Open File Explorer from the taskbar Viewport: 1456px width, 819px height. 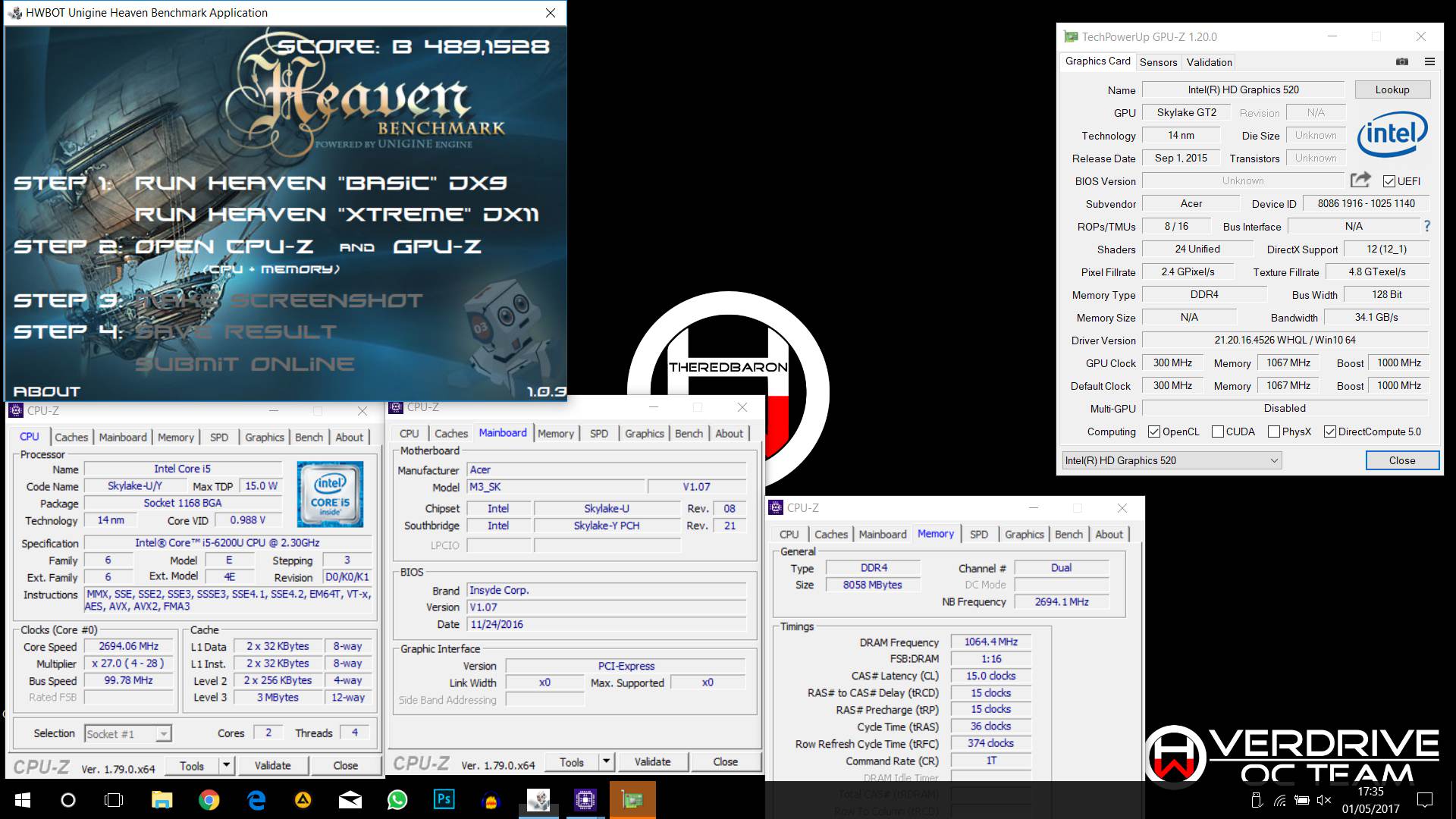click(x=162, y=799)
